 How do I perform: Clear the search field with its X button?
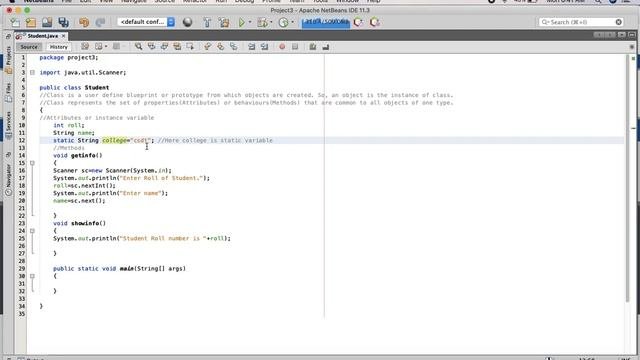coord(619,22)
